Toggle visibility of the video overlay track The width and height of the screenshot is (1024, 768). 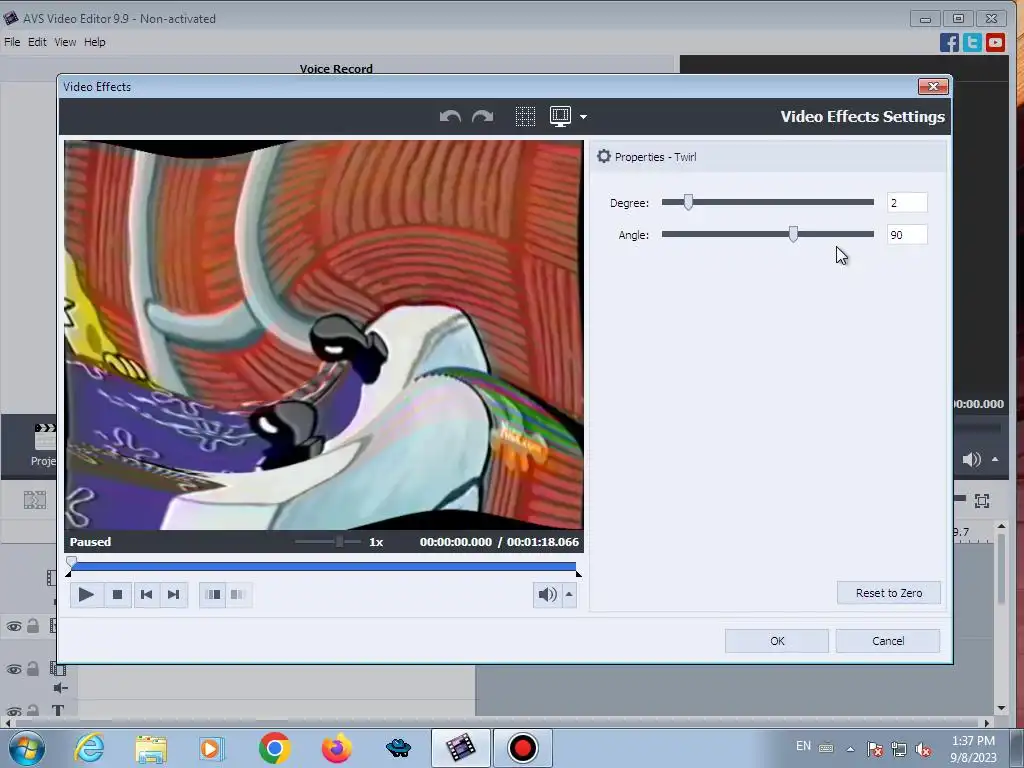(14, 669)
